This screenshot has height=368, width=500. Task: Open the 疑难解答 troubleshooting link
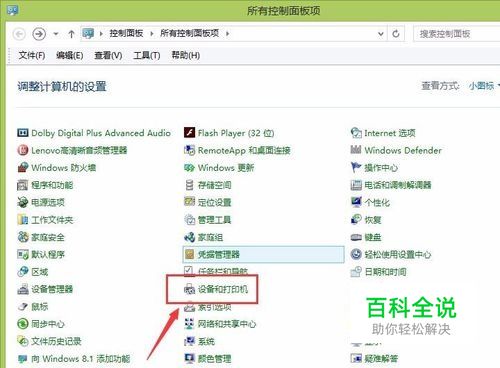[381, 359]
